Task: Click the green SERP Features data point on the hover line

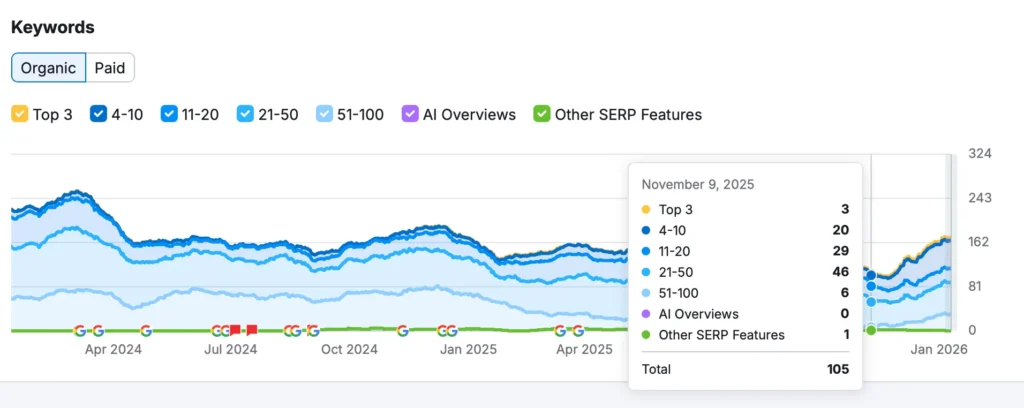Action: click(x=871, y=330)
